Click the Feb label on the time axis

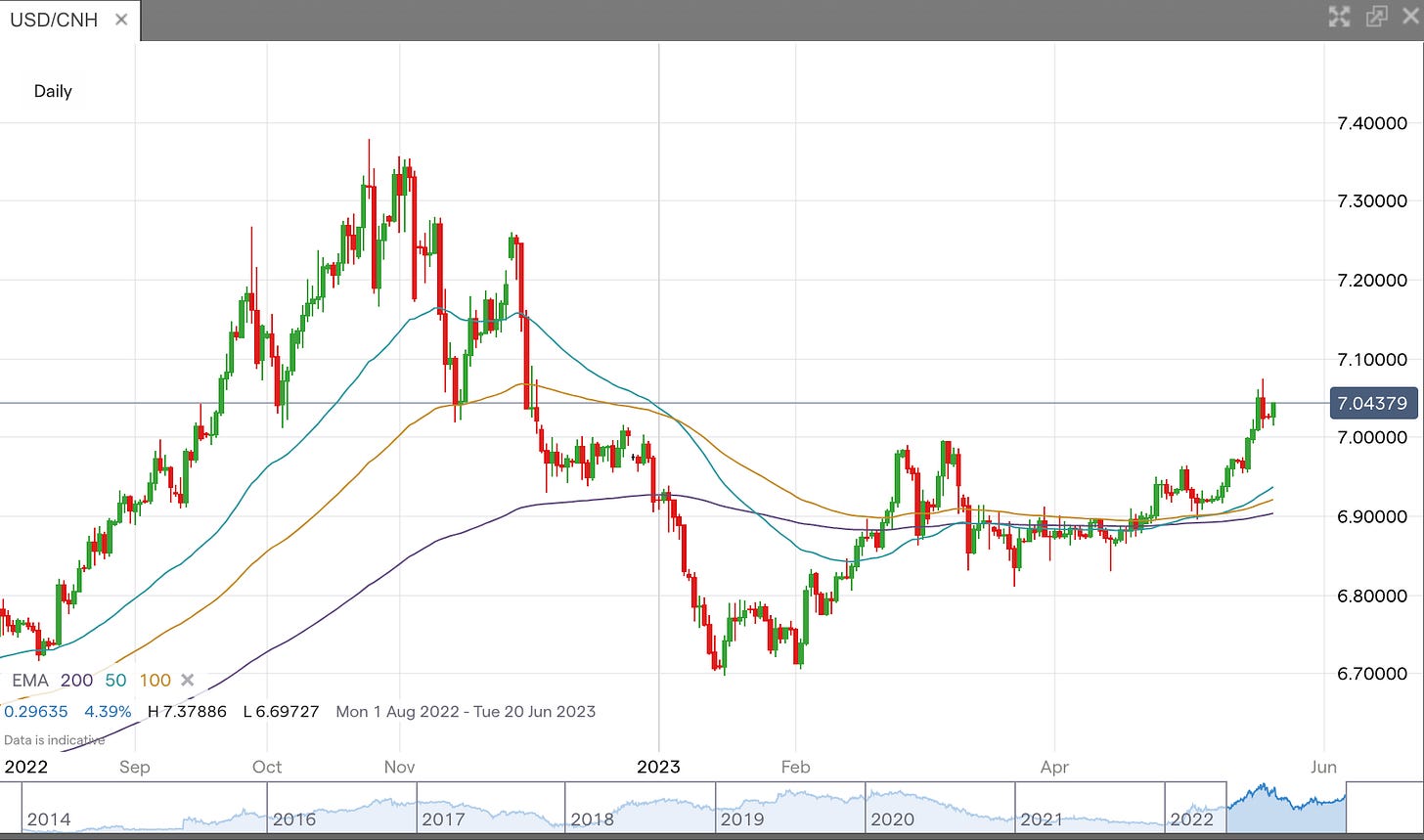tap(795, 767)
